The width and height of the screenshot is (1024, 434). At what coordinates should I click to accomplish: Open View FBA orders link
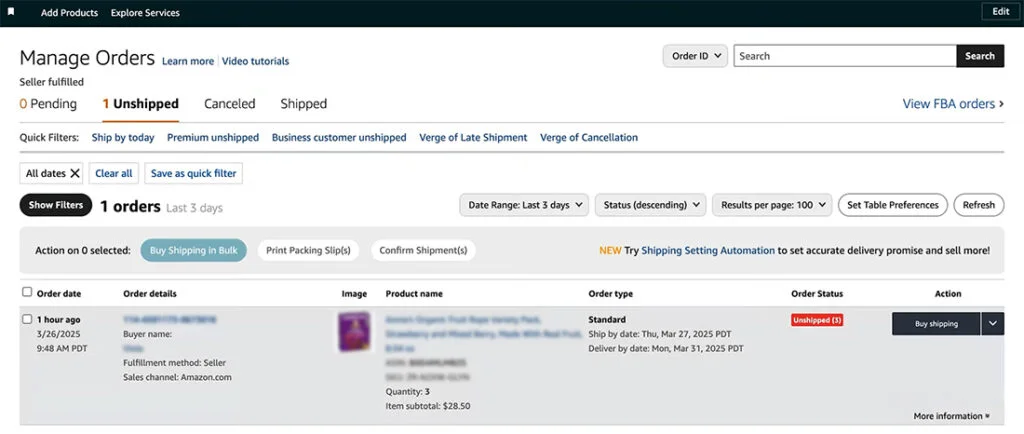(x=948, y=104)
